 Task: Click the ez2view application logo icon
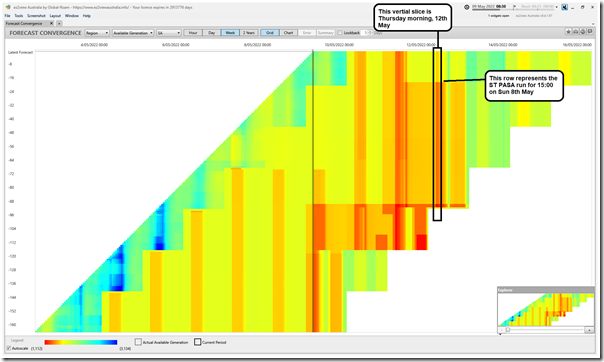pyautogui.click(x=8, y=7)
